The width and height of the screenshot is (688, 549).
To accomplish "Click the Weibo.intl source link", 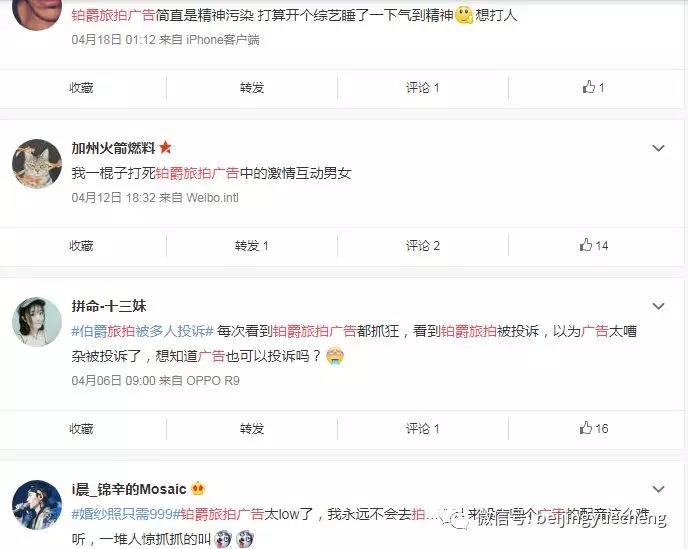I will coord(212,198).
